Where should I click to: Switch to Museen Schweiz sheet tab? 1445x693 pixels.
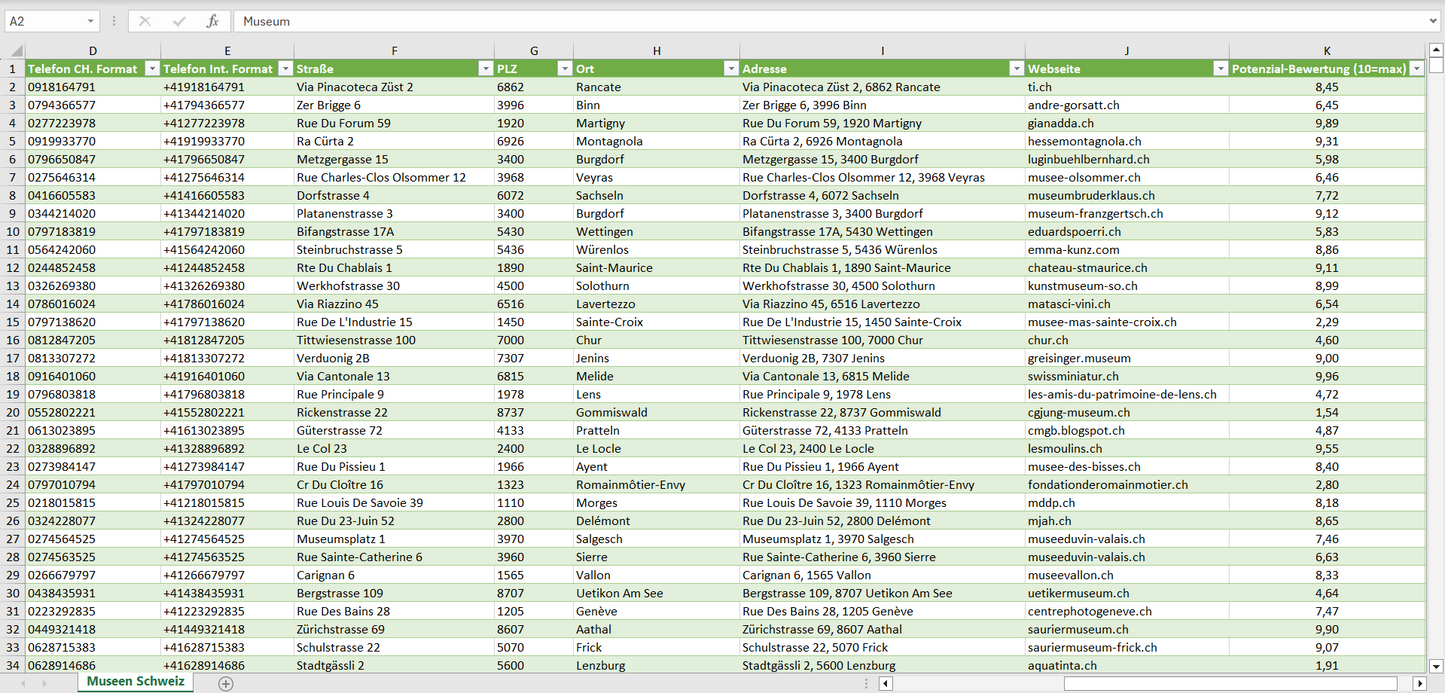(135, 682)
